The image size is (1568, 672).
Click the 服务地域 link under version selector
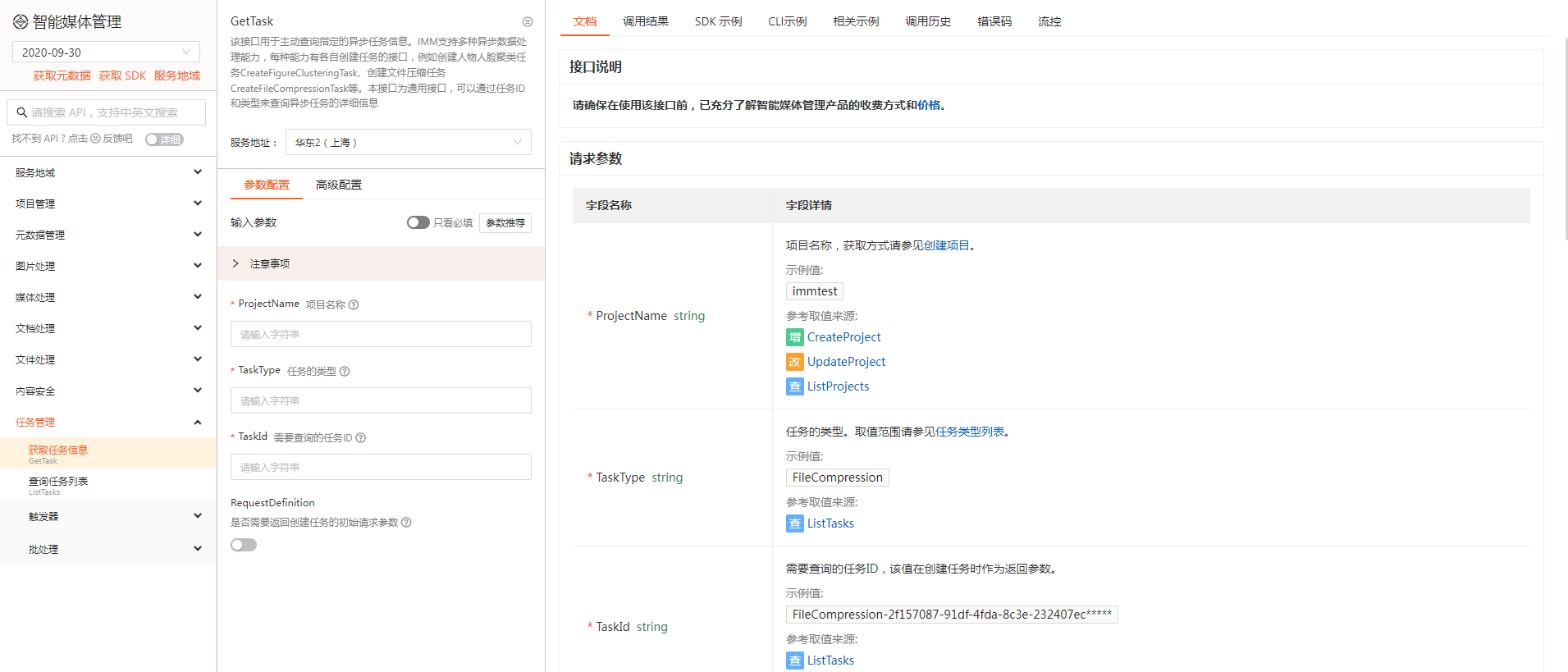[x=177, y=75]
